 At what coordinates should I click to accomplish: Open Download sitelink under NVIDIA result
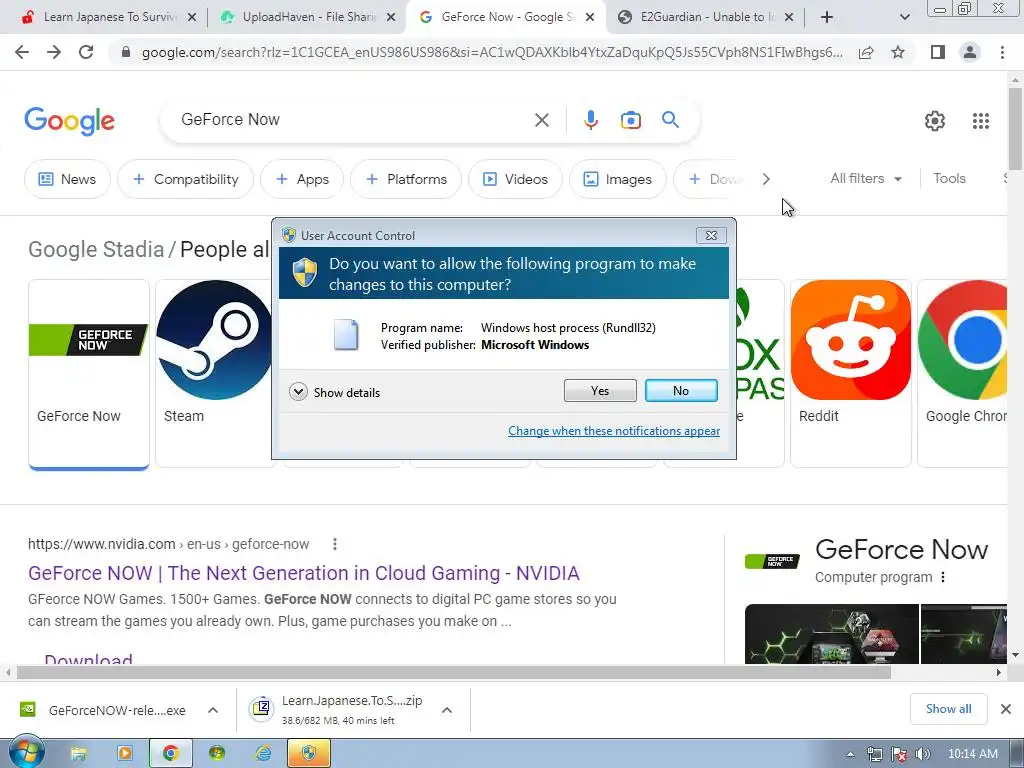(x=88, y=658)
